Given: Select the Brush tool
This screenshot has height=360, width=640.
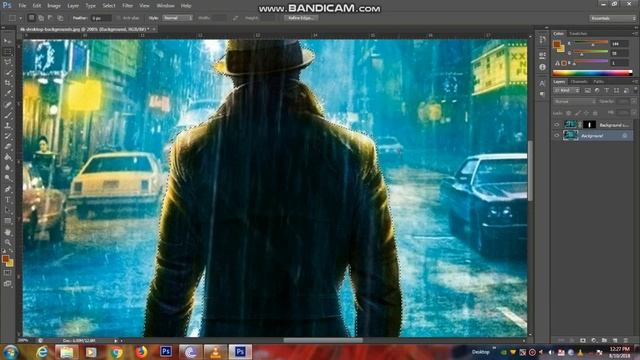Looking at the screenshot, I should [7, 115].
